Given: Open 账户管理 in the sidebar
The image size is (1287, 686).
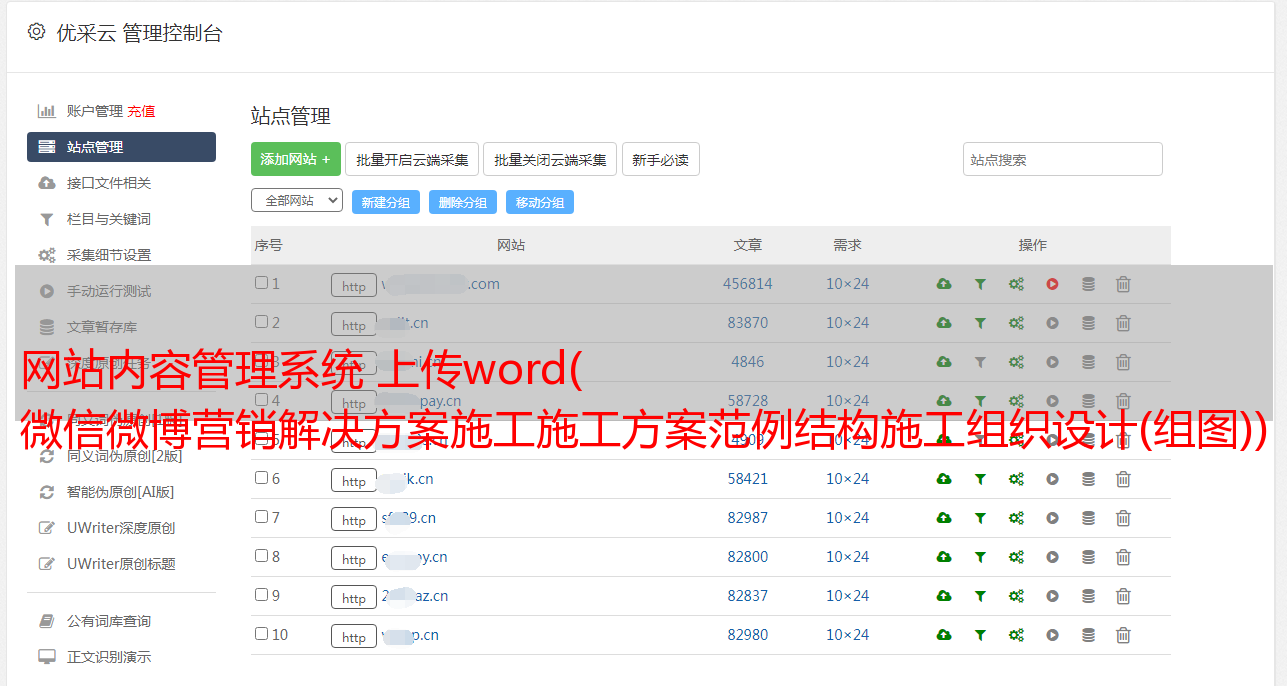Looking at the screenshot, I should point(95,111).
